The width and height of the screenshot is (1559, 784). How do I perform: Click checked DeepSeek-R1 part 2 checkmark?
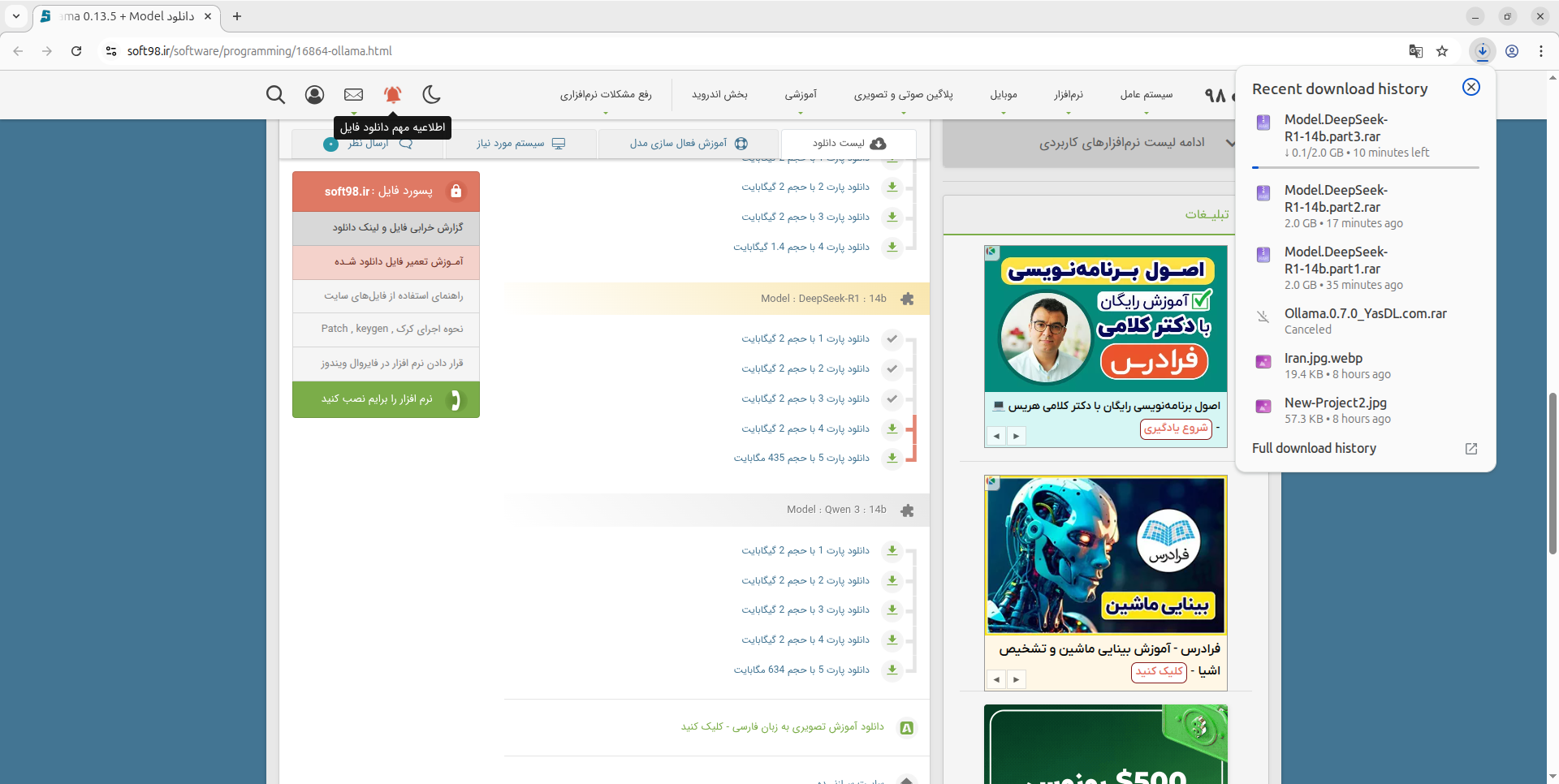(892, 369)
